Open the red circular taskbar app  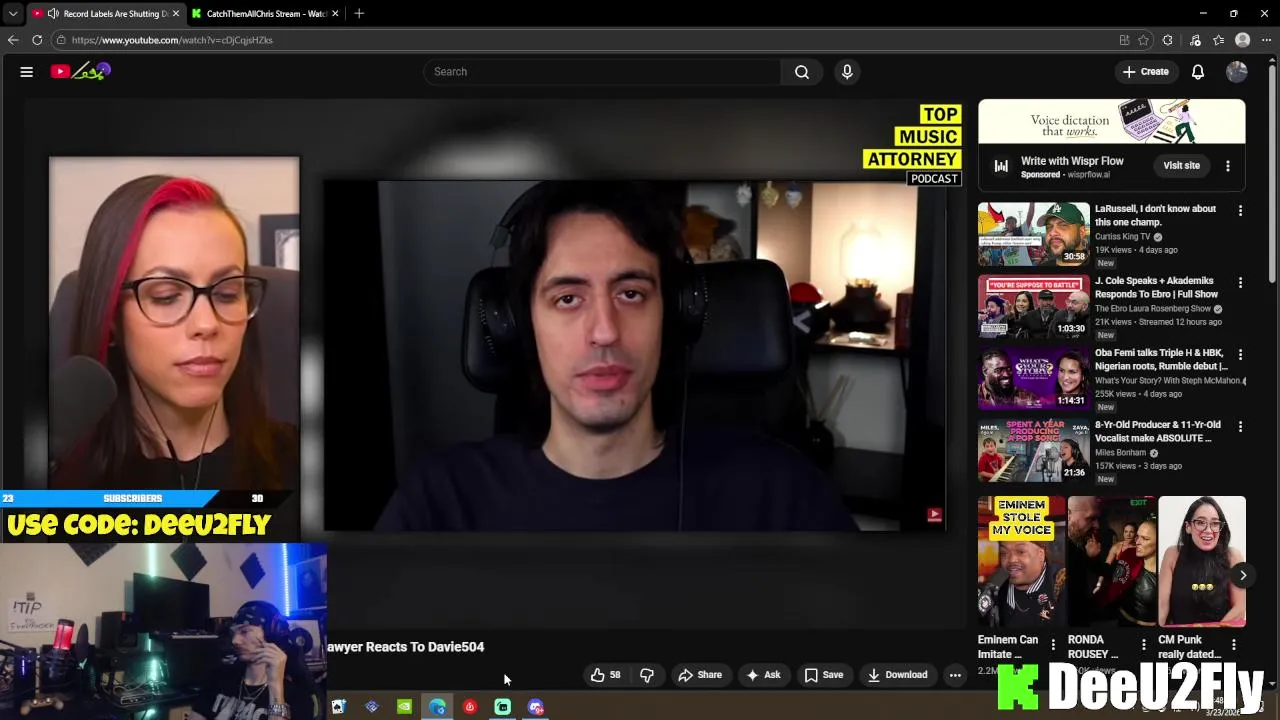point(470,707)
